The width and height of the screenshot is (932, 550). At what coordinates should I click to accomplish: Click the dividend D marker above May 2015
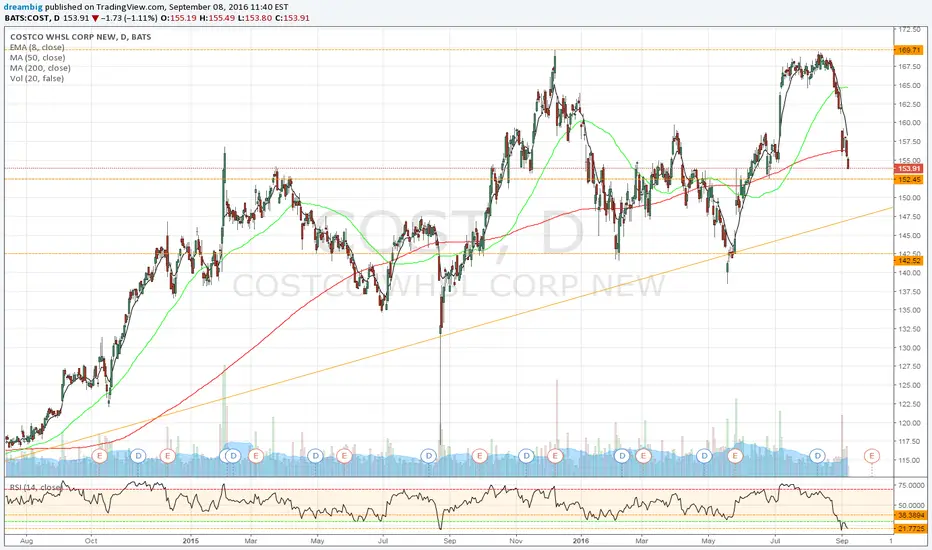click(x=315, y=456)
